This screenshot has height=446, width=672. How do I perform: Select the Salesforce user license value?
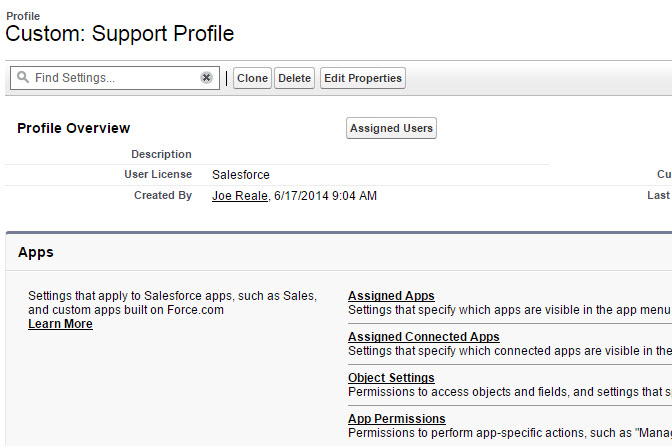[x=241, y=175]
